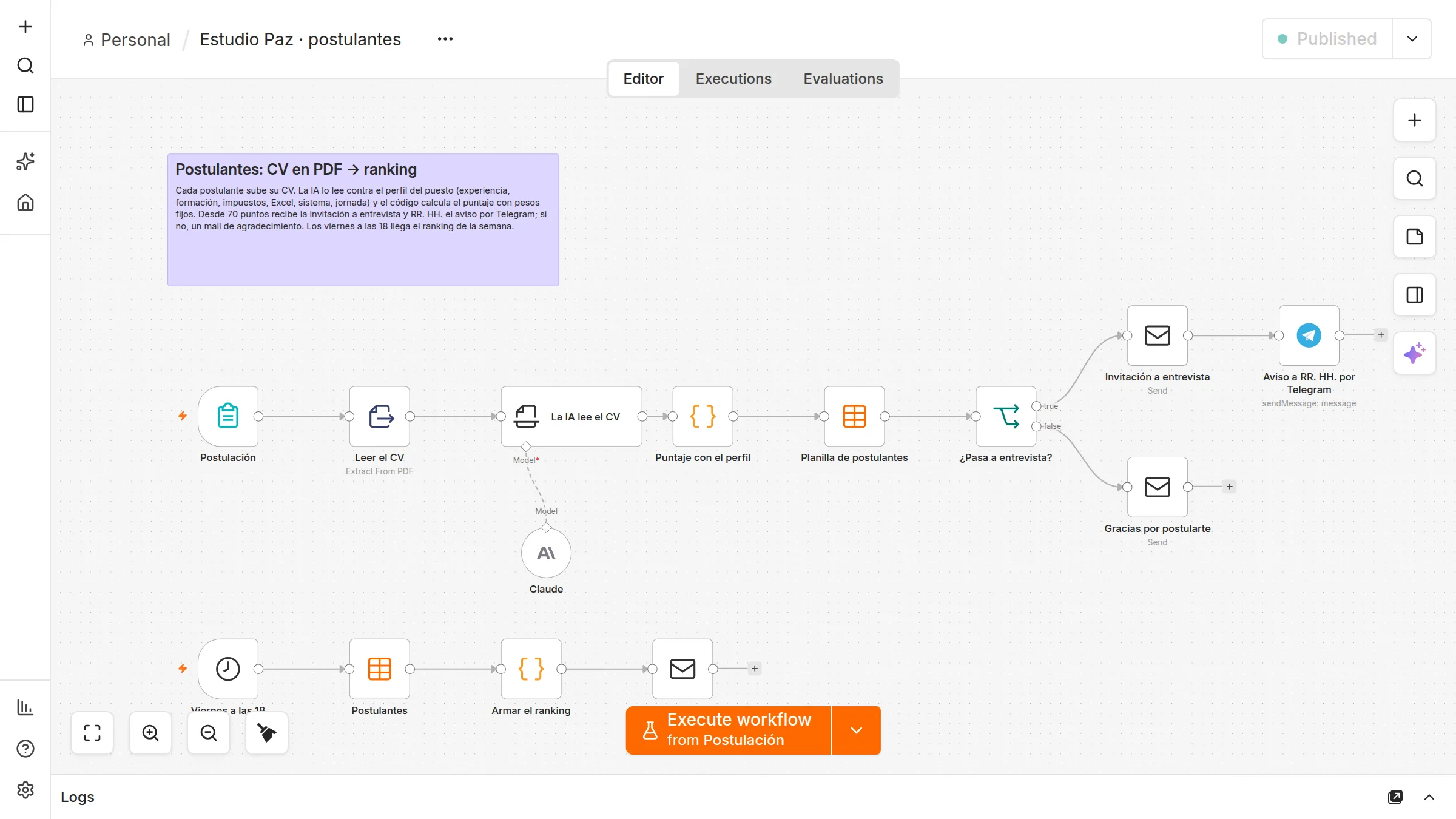This screenshot has width=1456, height=819.
Task: Add a sticky note from right toolbar
Action: pos(1415,237)
